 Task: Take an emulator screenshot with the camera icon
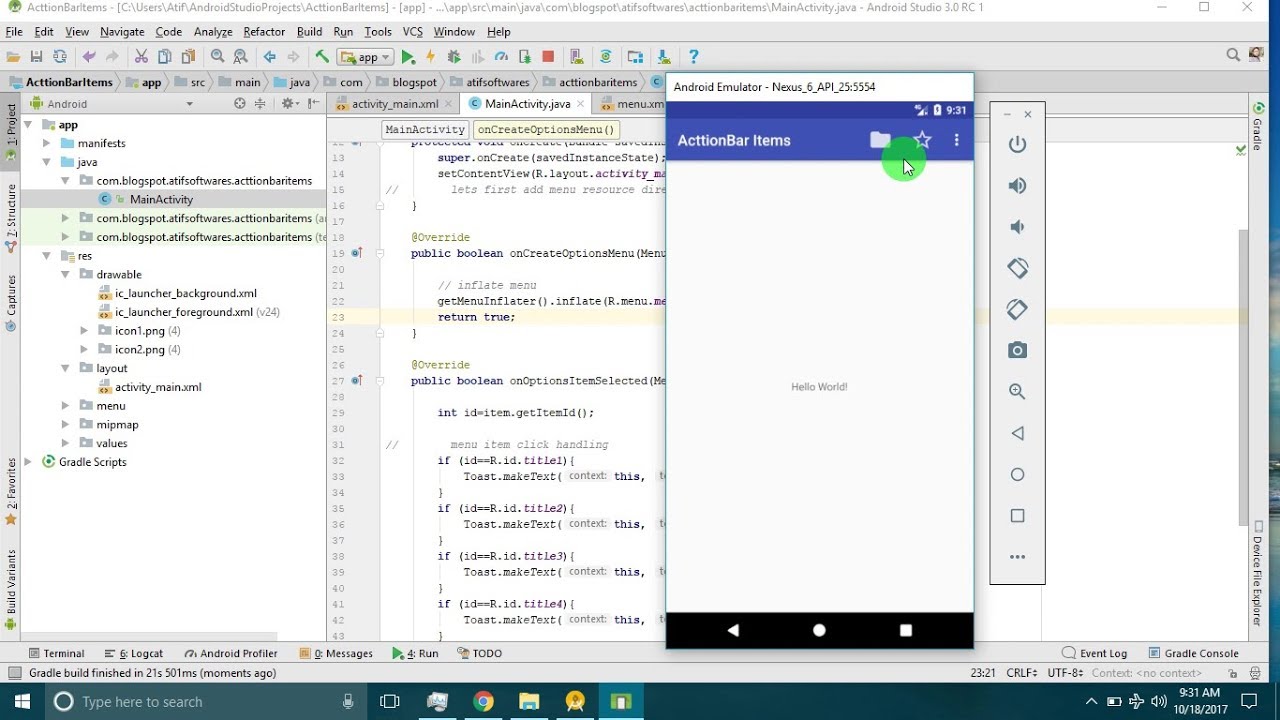1017,350
